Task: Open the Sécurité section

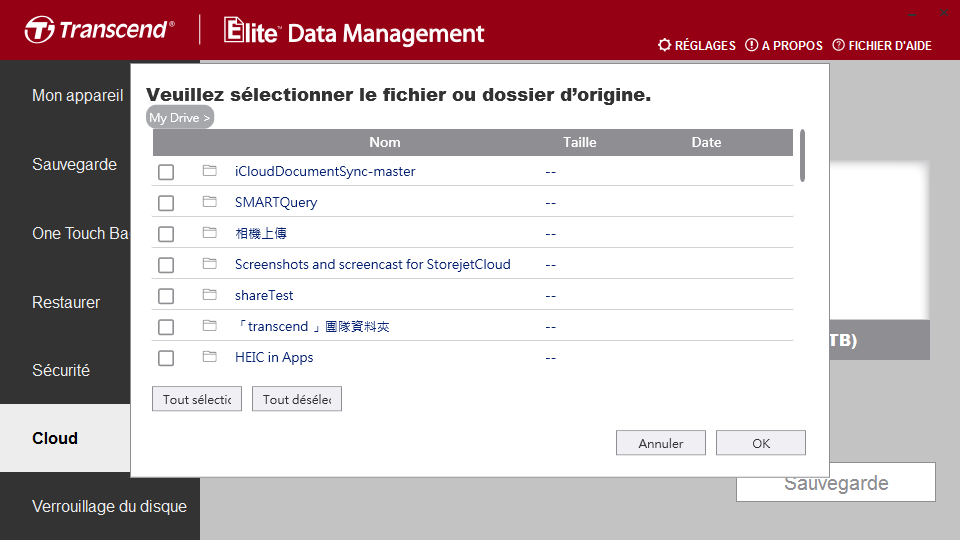Action: [61, 370]
